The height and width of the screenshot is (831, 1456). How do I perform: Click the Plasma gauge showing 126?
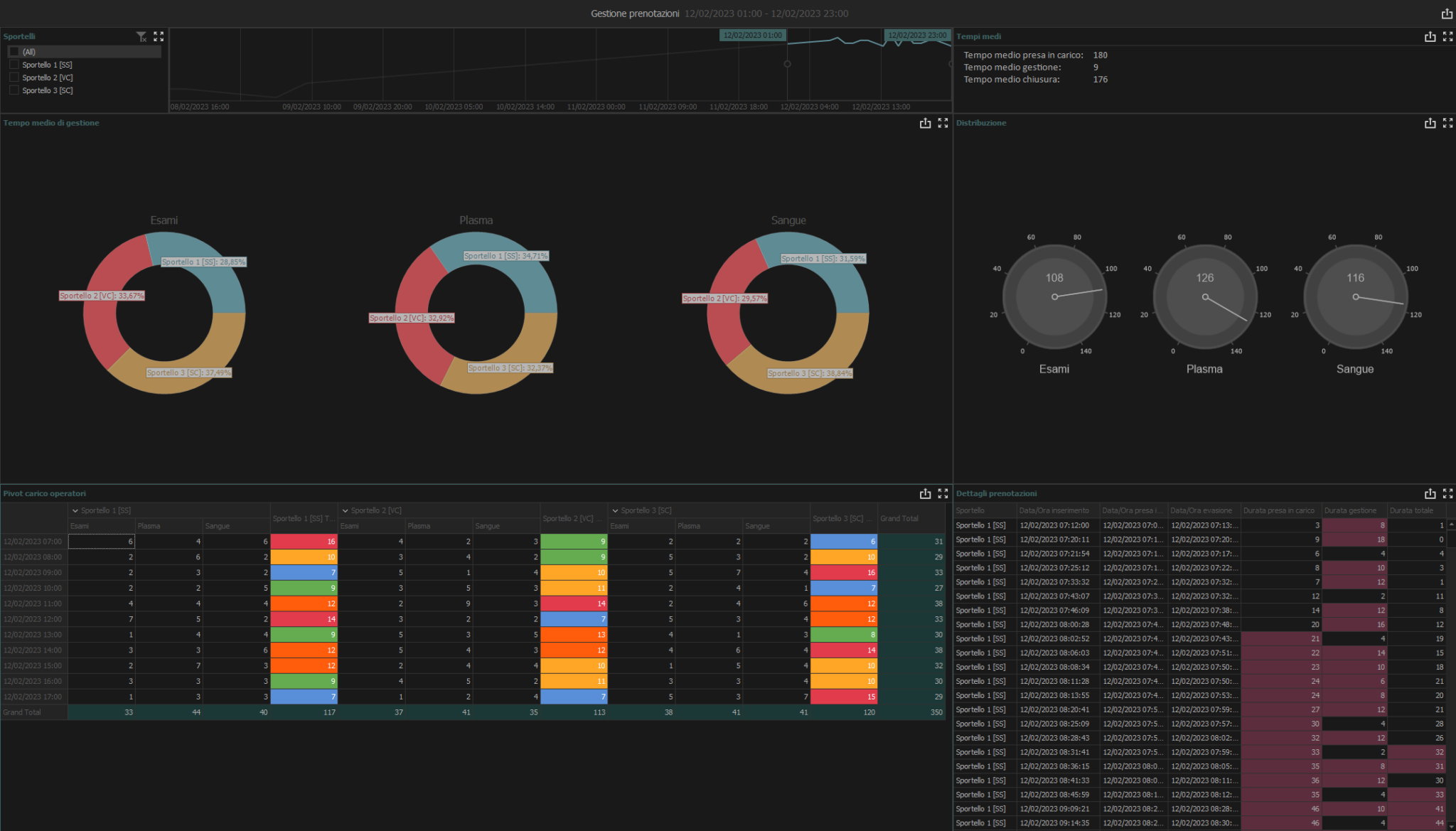(1205, 296)
